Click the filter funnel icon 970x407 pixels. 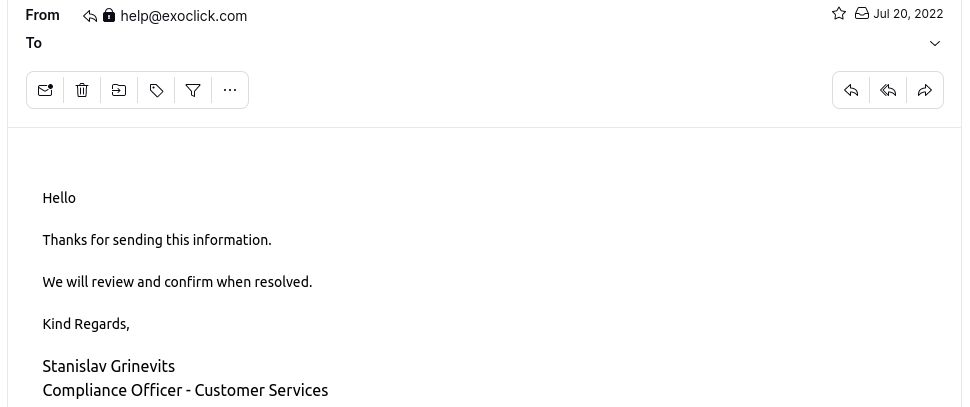pyautogui.click(x=193, y=90)
